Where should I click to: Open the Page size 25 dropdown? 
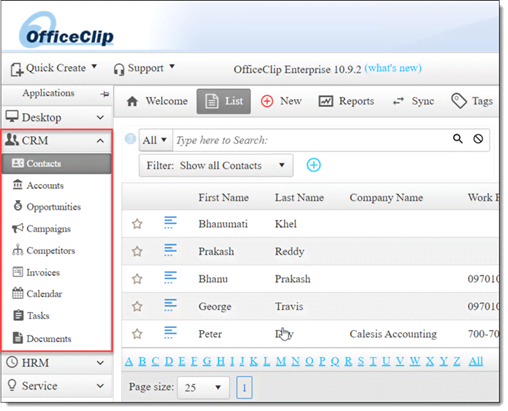(203, 387)
